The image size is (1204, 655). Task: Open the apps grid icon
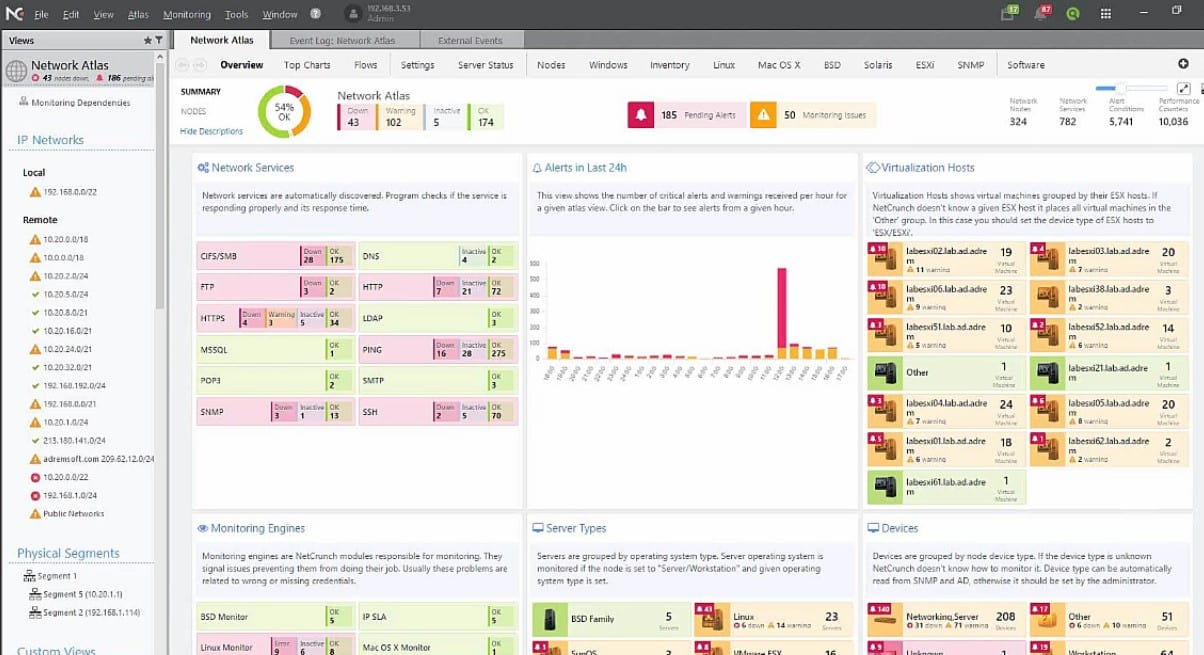tap(1106, 14)
